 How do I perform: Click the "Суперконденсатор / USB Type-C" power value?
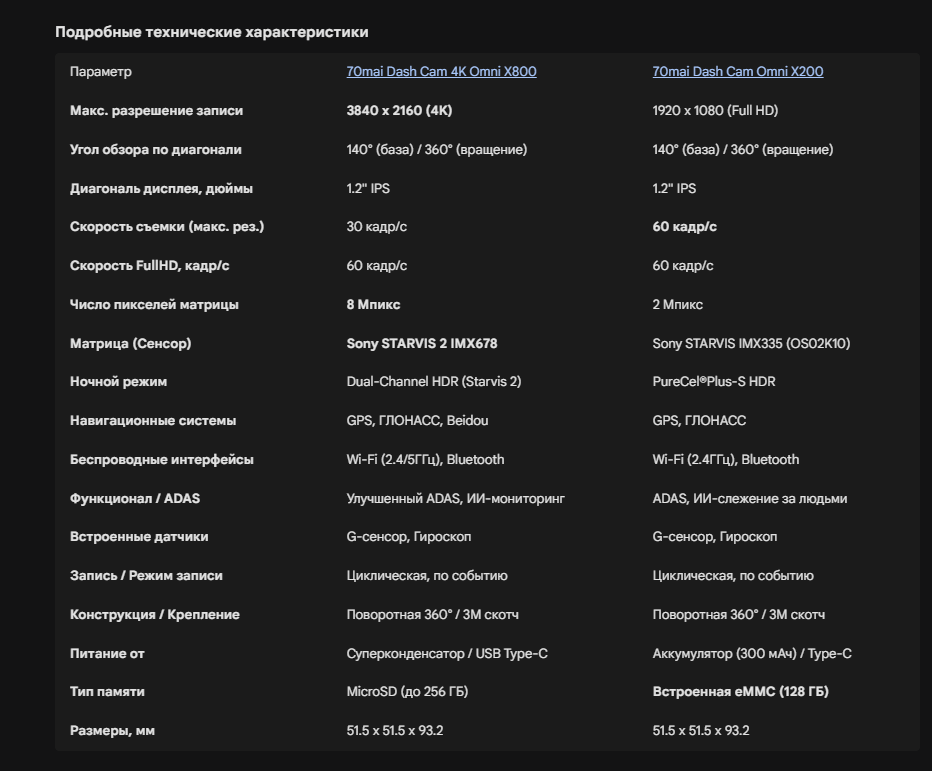(x=447, y=653)
